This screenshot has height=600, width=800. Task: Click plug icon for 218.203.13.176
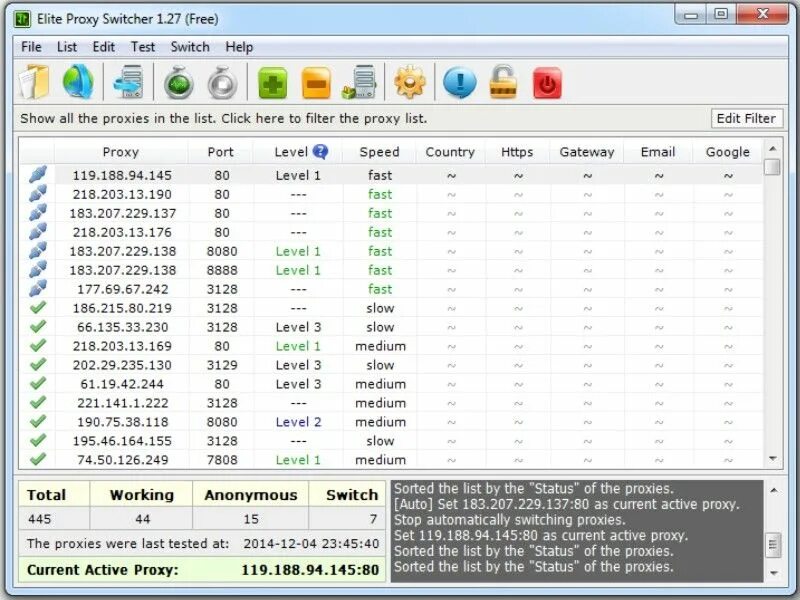tap(38, 231)
